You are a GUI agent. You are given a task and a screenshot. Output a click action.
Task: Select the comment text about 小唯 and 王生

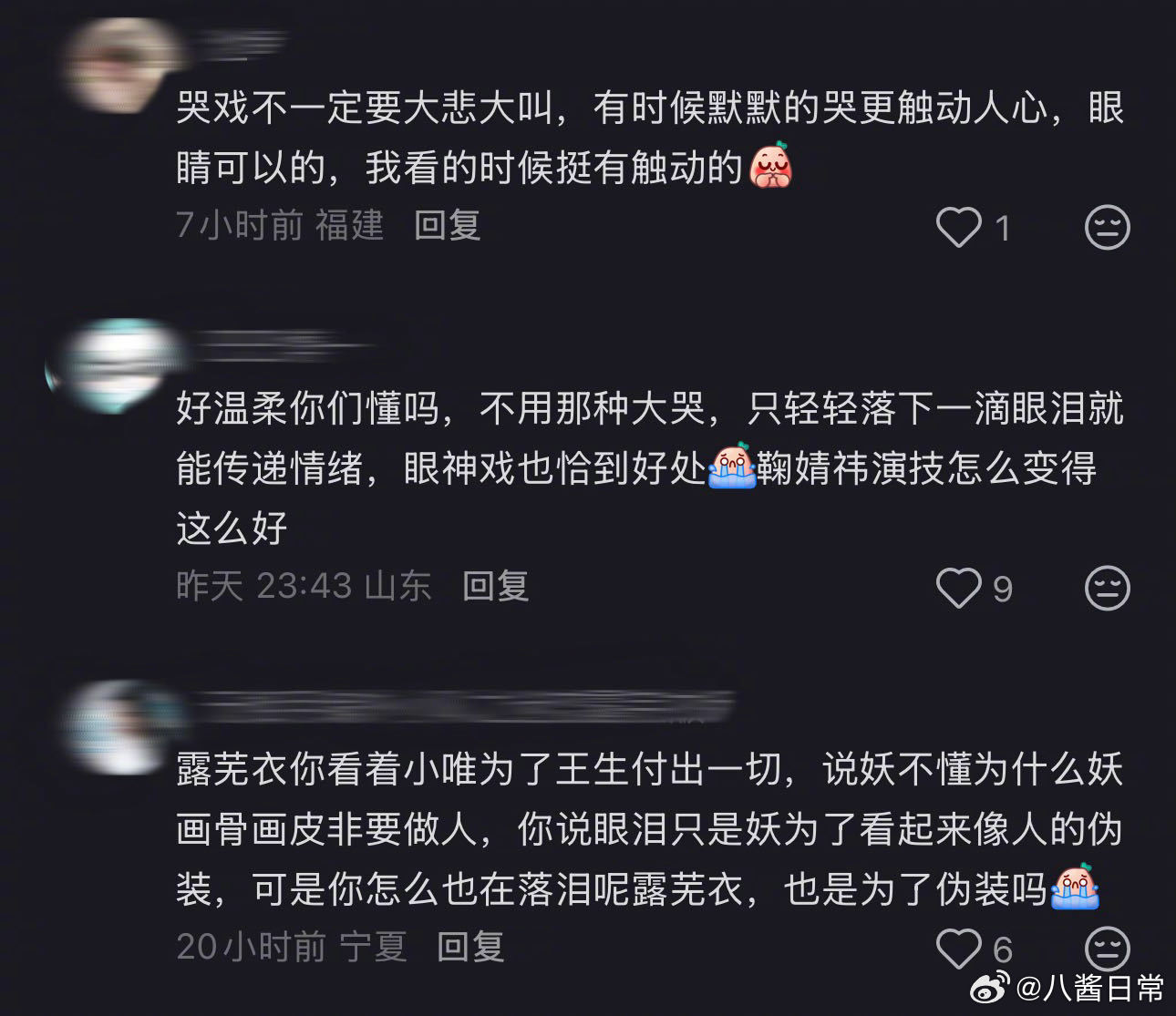point(650,829)
